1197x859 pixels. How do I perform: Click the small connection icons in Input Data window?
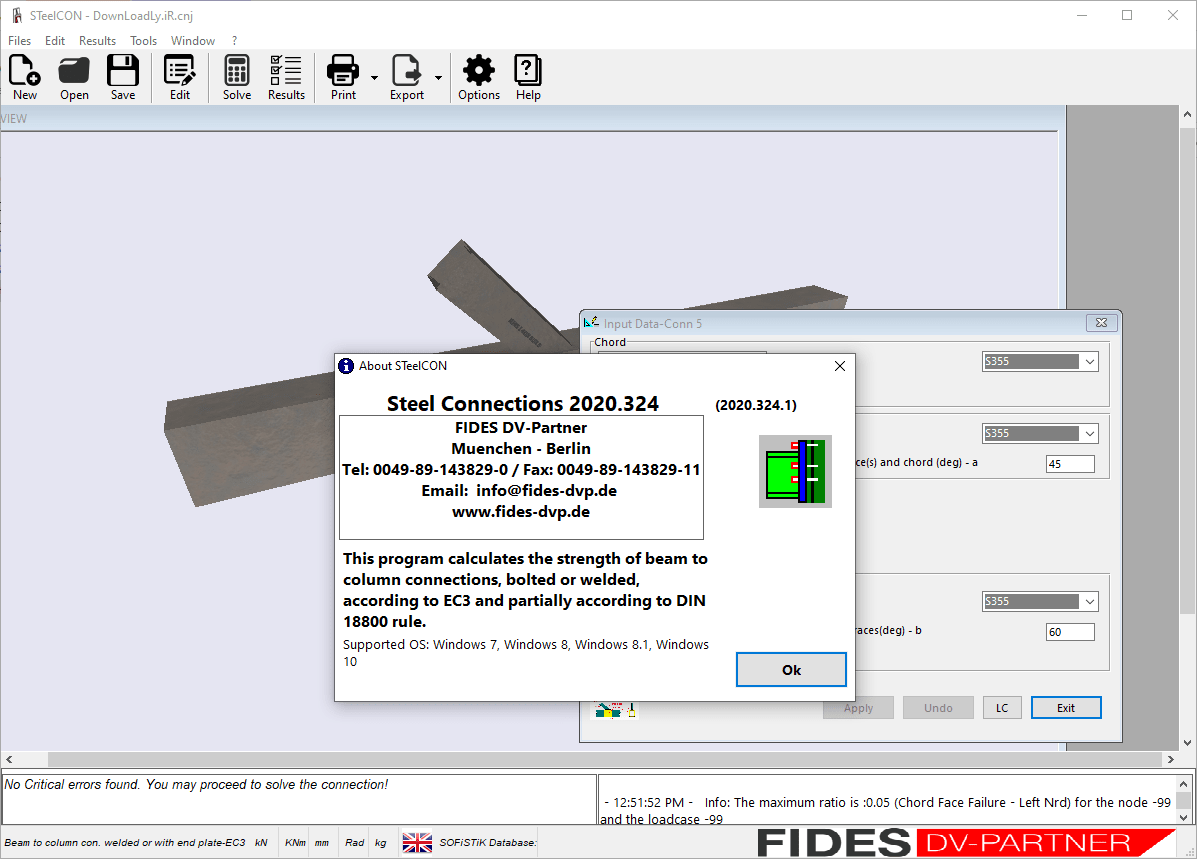(615, 710)
